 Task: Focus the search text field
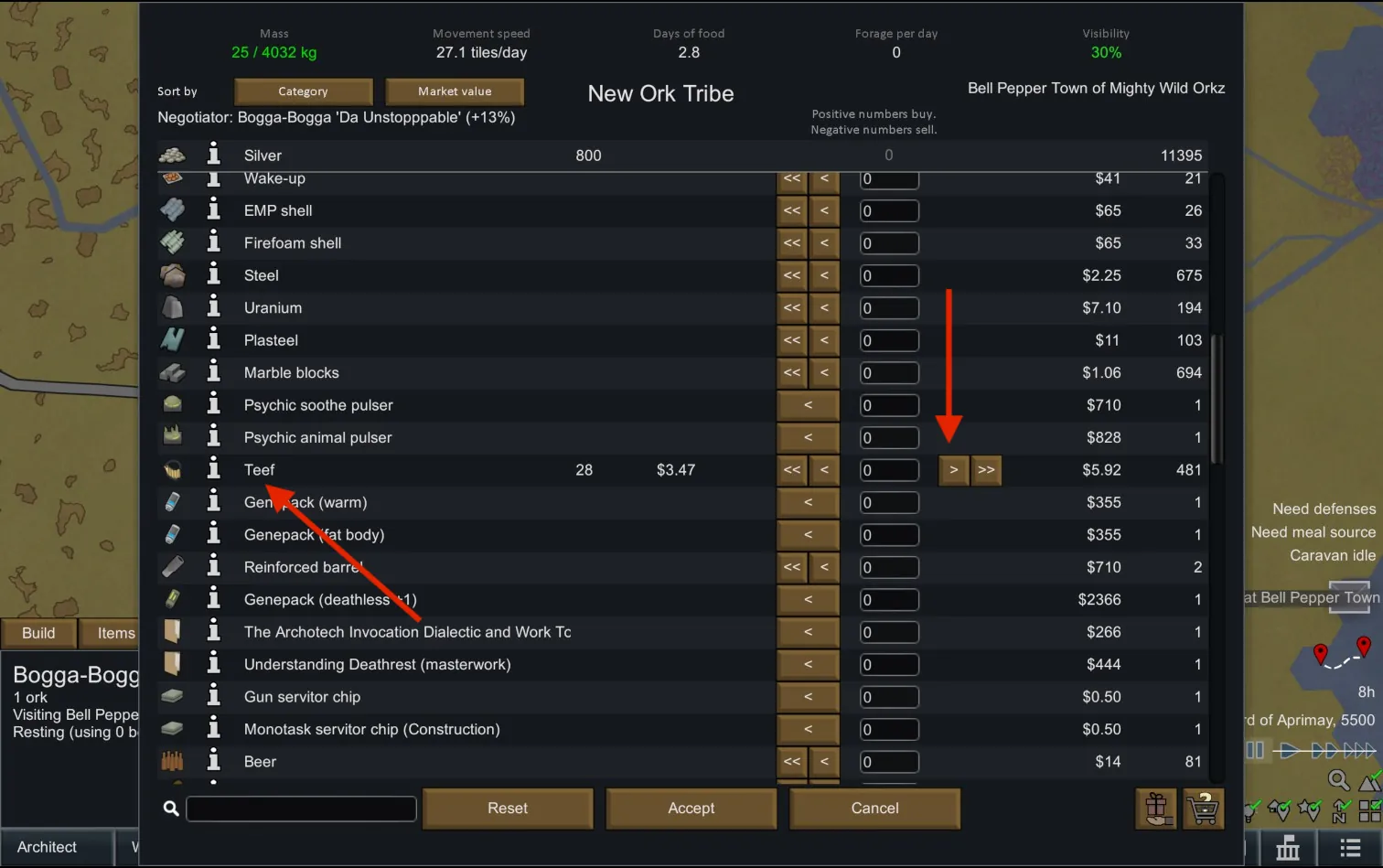301,809
